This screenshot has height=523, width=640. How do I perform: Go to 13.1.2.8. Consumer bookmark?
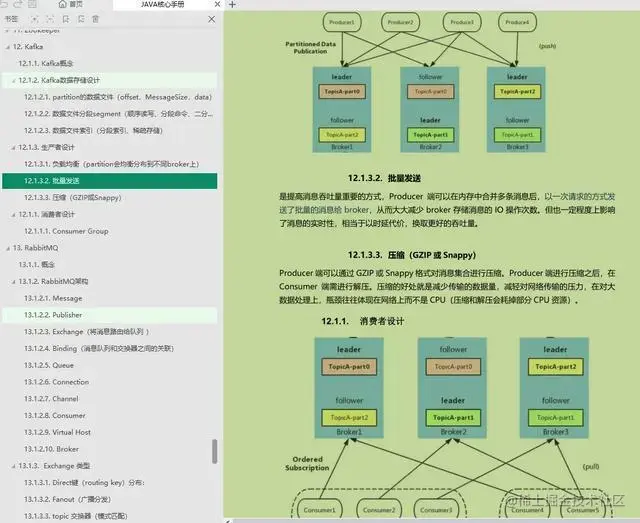(x=55, y=415)
